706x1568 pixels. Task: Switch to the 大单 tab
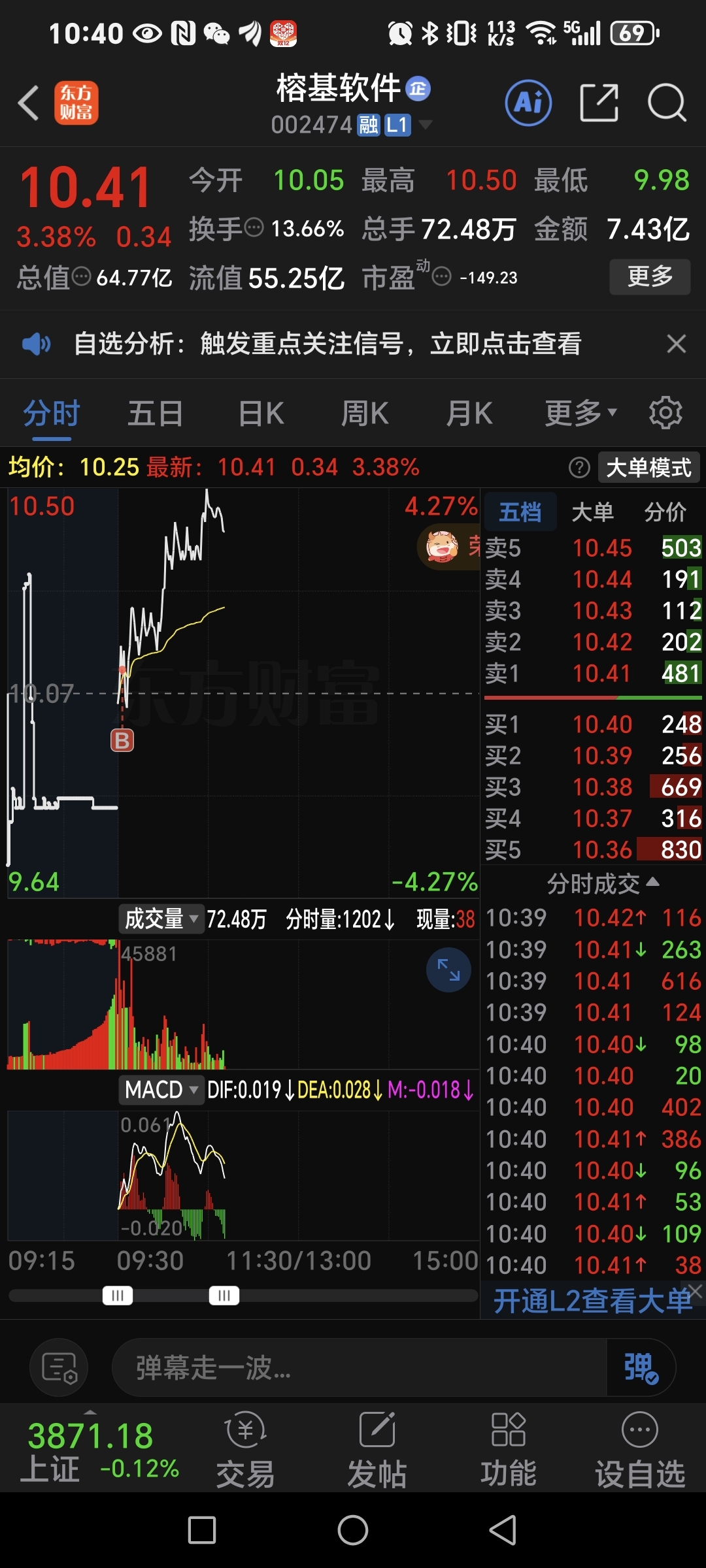pyautogui.click(x=592, y=512)
